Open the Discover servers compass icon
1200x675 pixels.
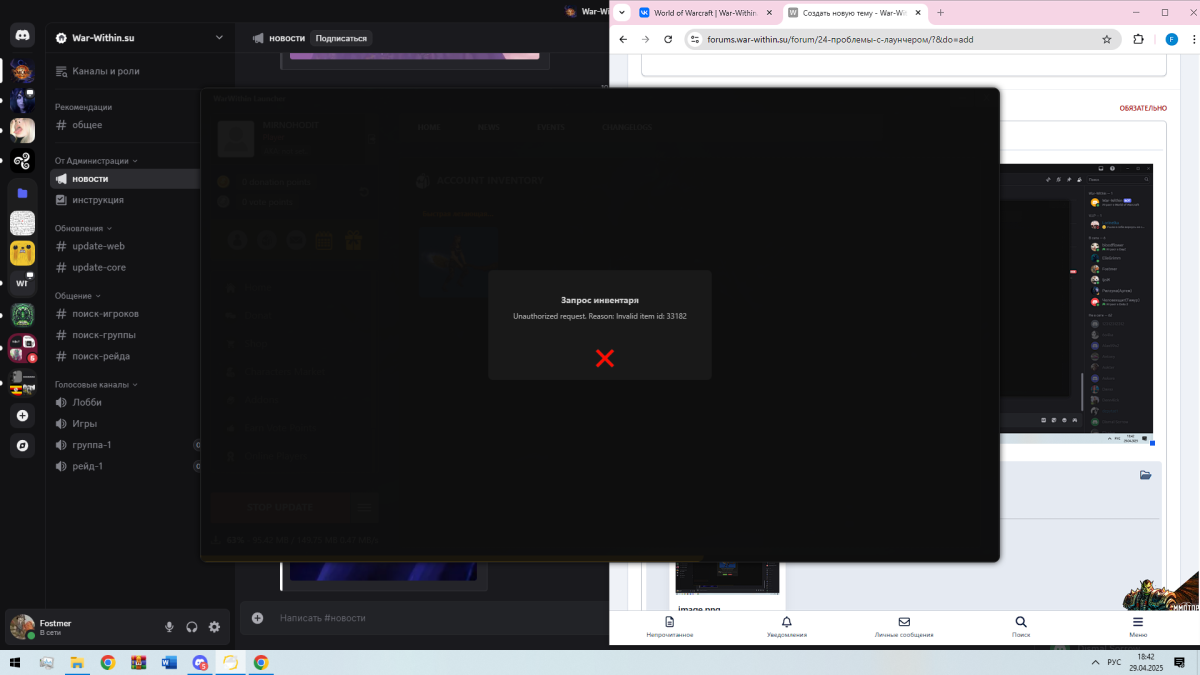pos(22,445)
